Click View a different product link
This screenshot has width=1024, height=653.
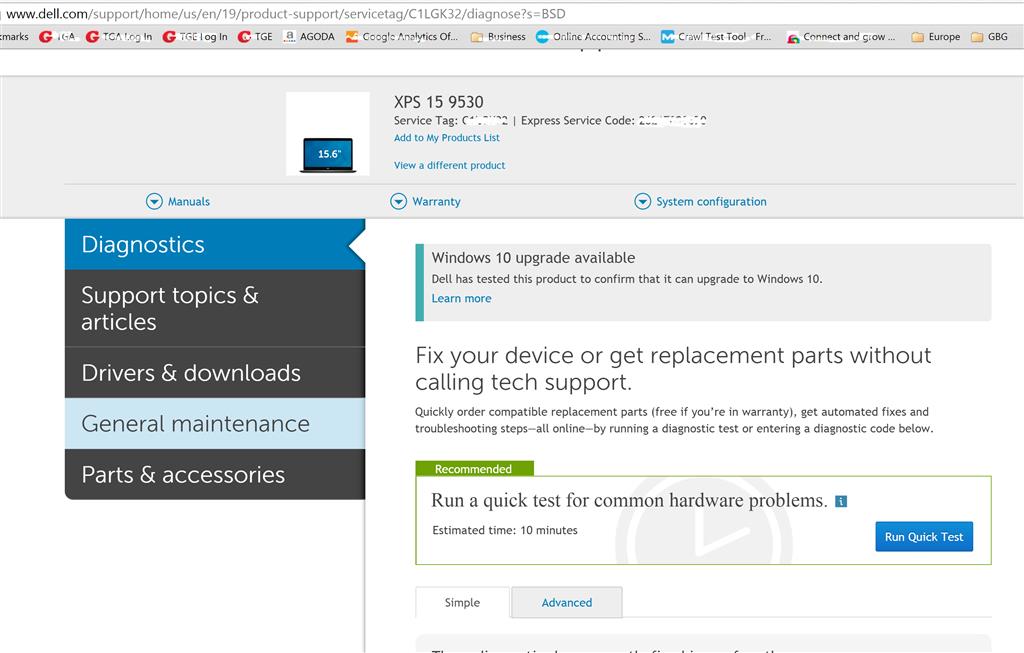pyautogui.click(x=449, y=165)
